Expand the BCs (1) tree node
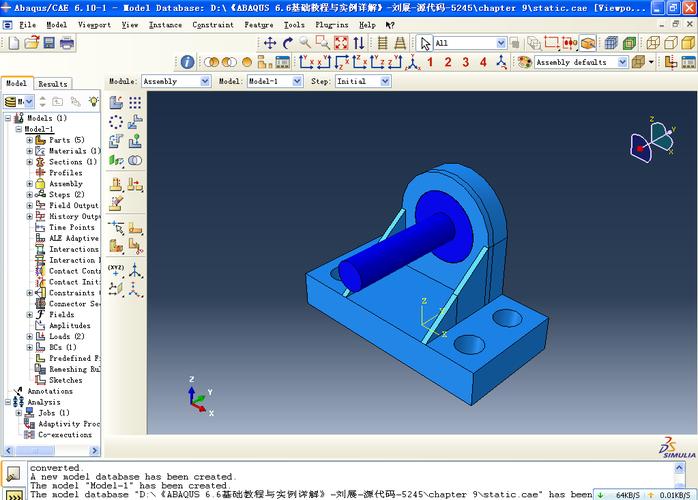698x500 pixels. coord(29,347)
